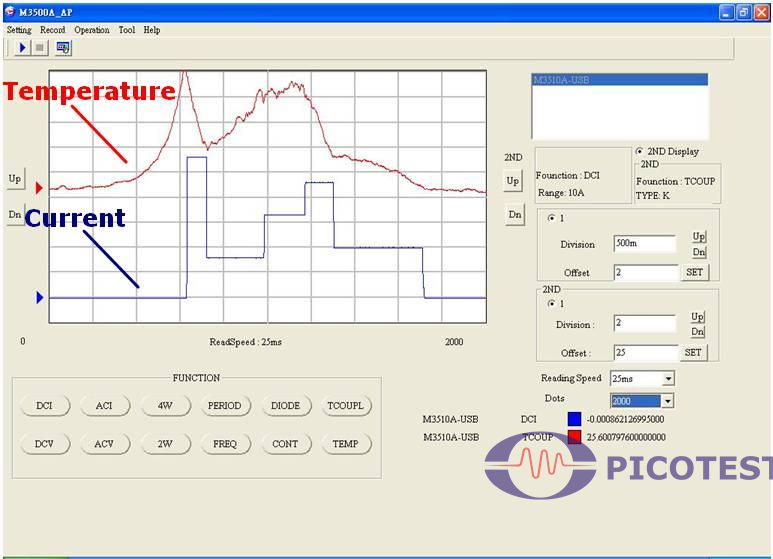Viewport: 773px width, 559px height.
Task: Click the red TCOUP color swatch
Action: (x=574, y=437)
